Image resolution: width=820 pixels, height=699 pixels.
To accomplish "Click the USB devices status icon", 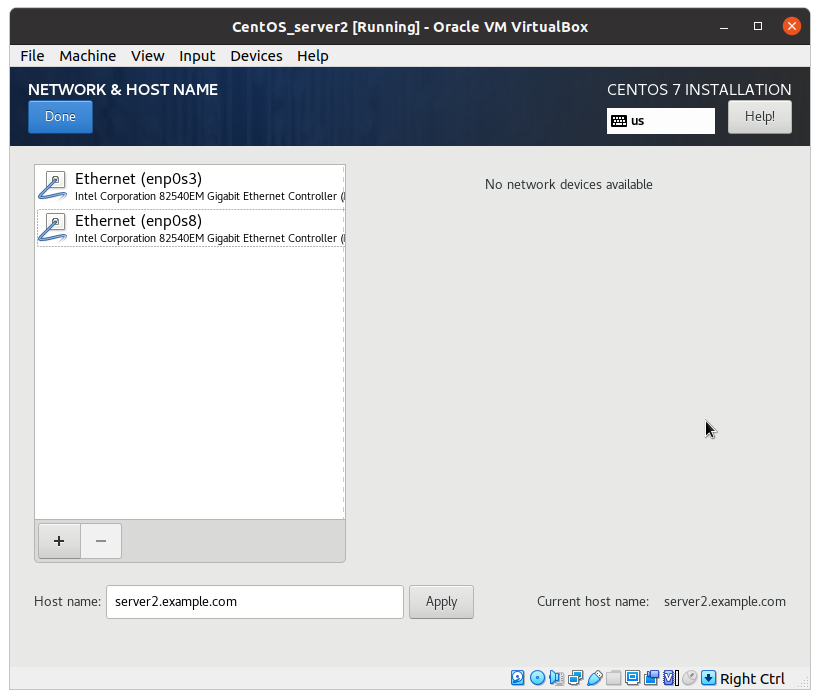I will tap(595, 678).
